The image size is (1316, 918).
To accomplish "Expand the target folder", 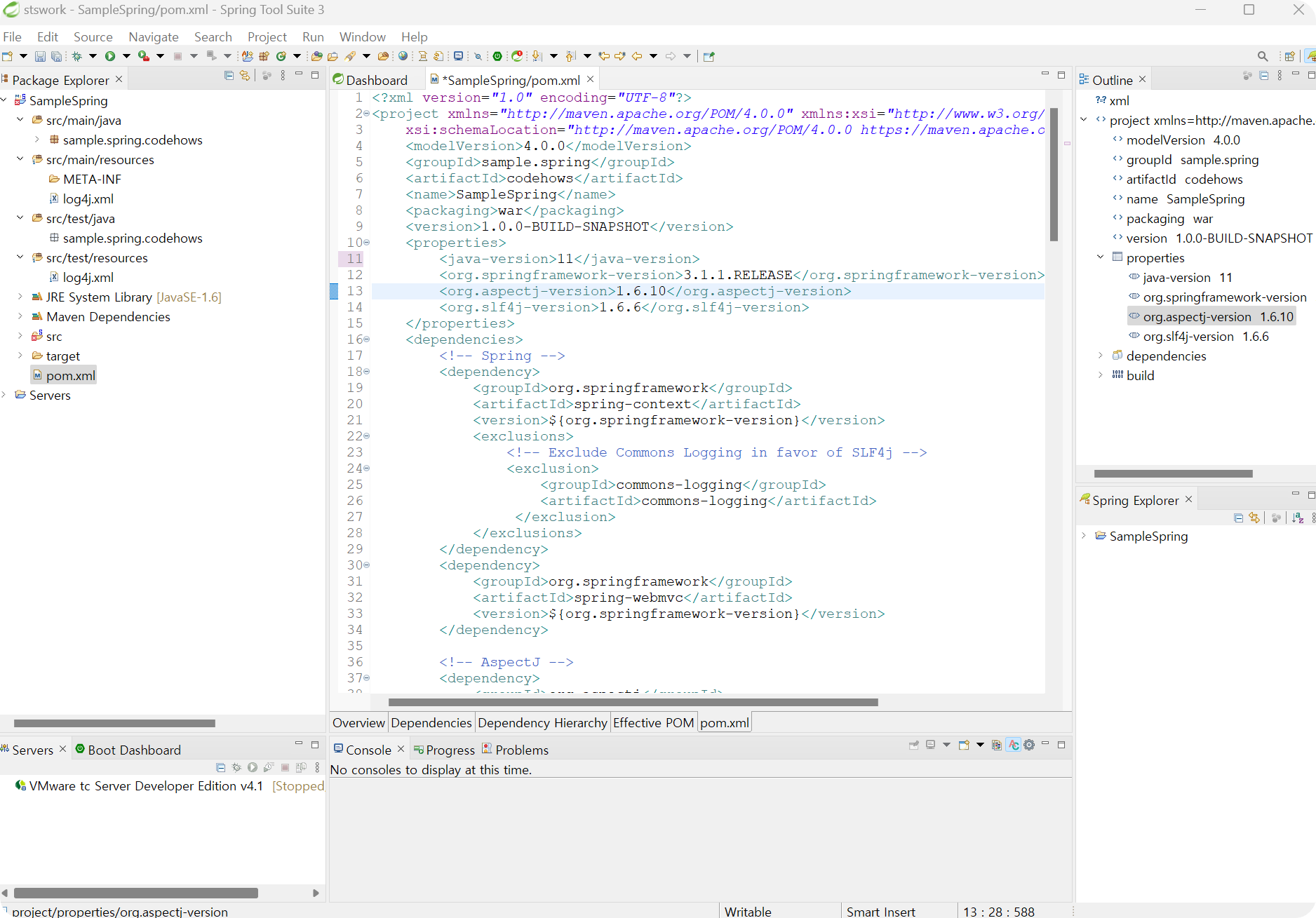I will pyautogui.click(x=20, y=356).
